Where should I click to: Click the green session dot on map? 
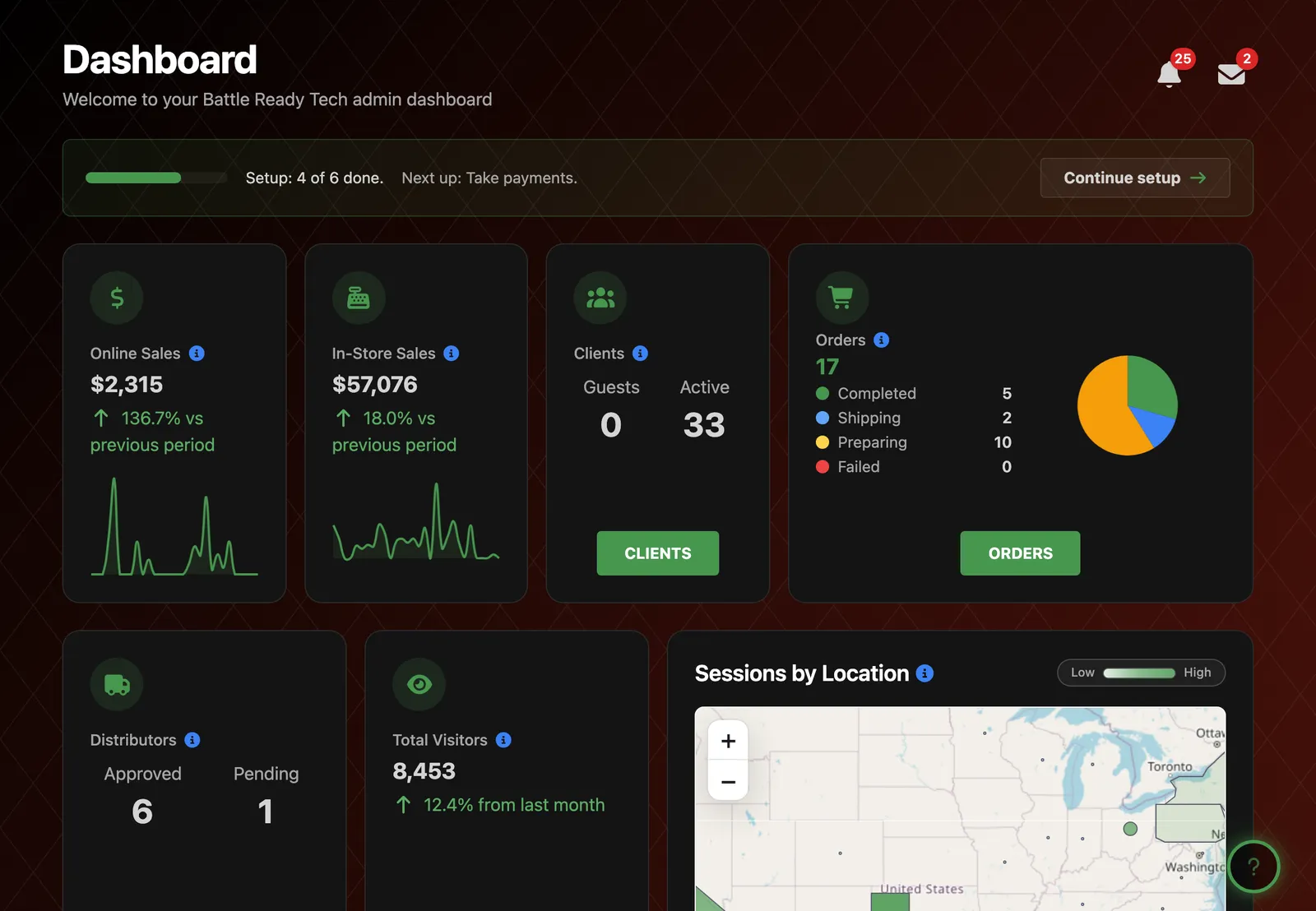coord(1130,829)
